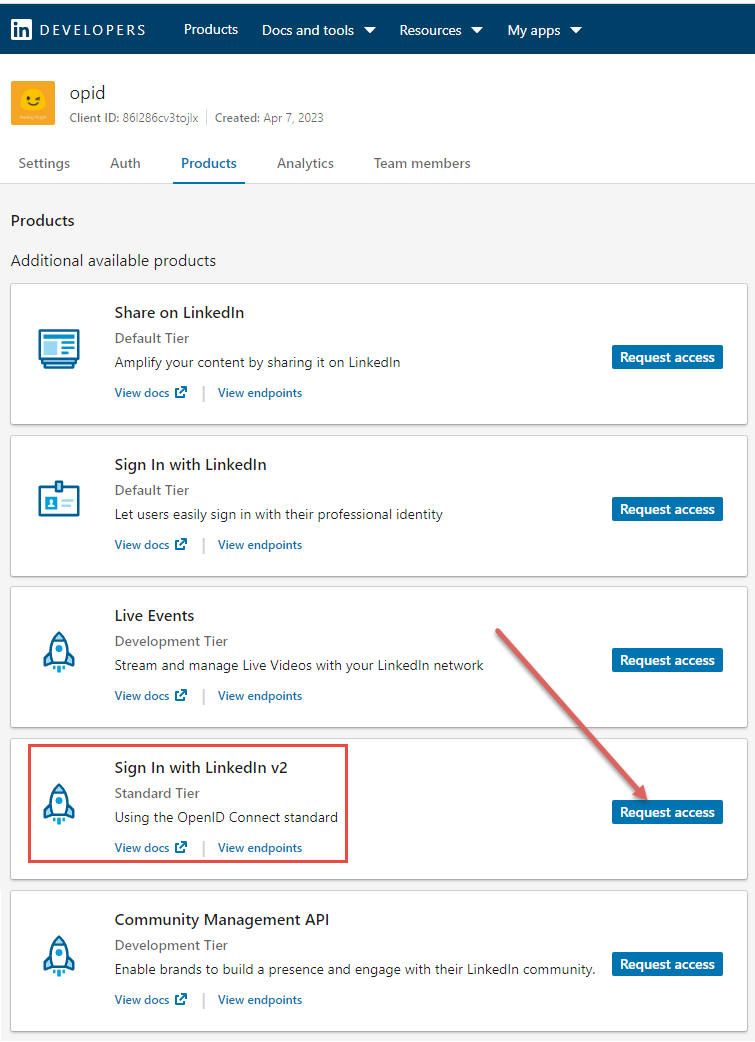Click the Sign In with LinkedIn v2 rocket icon
Viewport: 755px width, 1042px height.
[59, 803]
